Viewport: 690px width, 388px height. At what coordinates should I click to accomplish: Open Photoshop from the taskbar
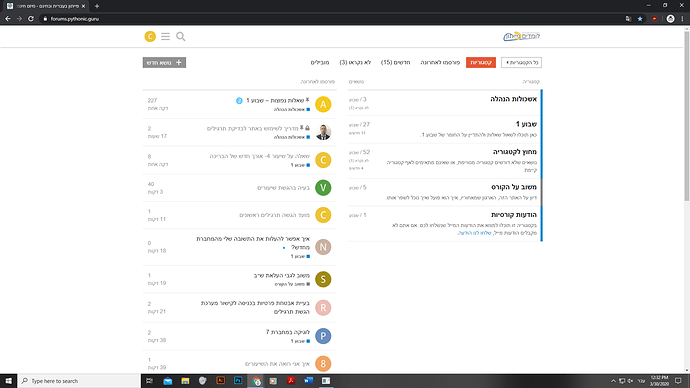point(238,381)
